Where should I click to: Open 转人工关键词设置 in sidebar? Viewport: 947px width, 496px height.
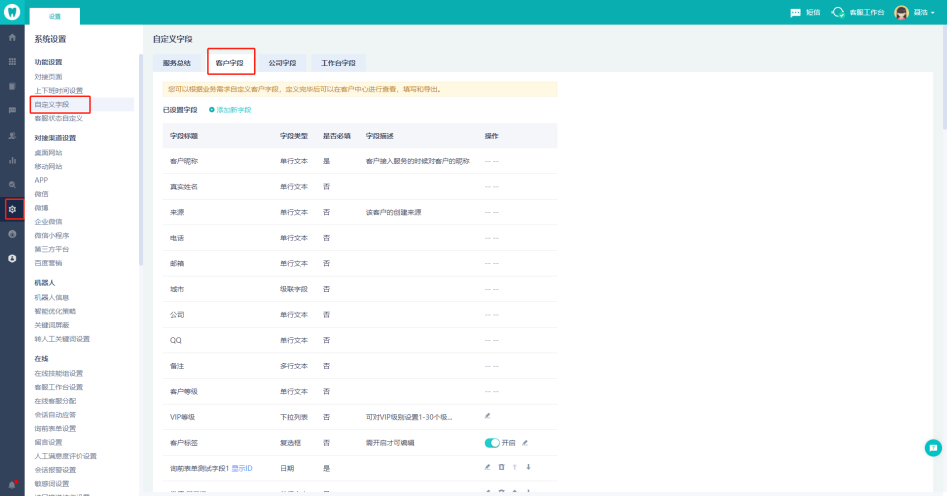[x=62, y=339]
